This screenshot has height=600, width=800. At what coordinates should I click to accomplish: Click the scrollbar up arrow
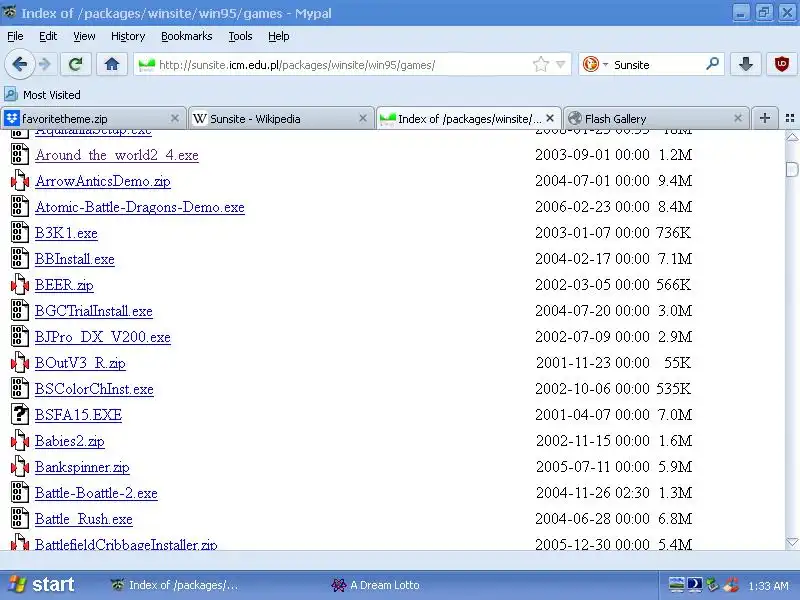792,137
